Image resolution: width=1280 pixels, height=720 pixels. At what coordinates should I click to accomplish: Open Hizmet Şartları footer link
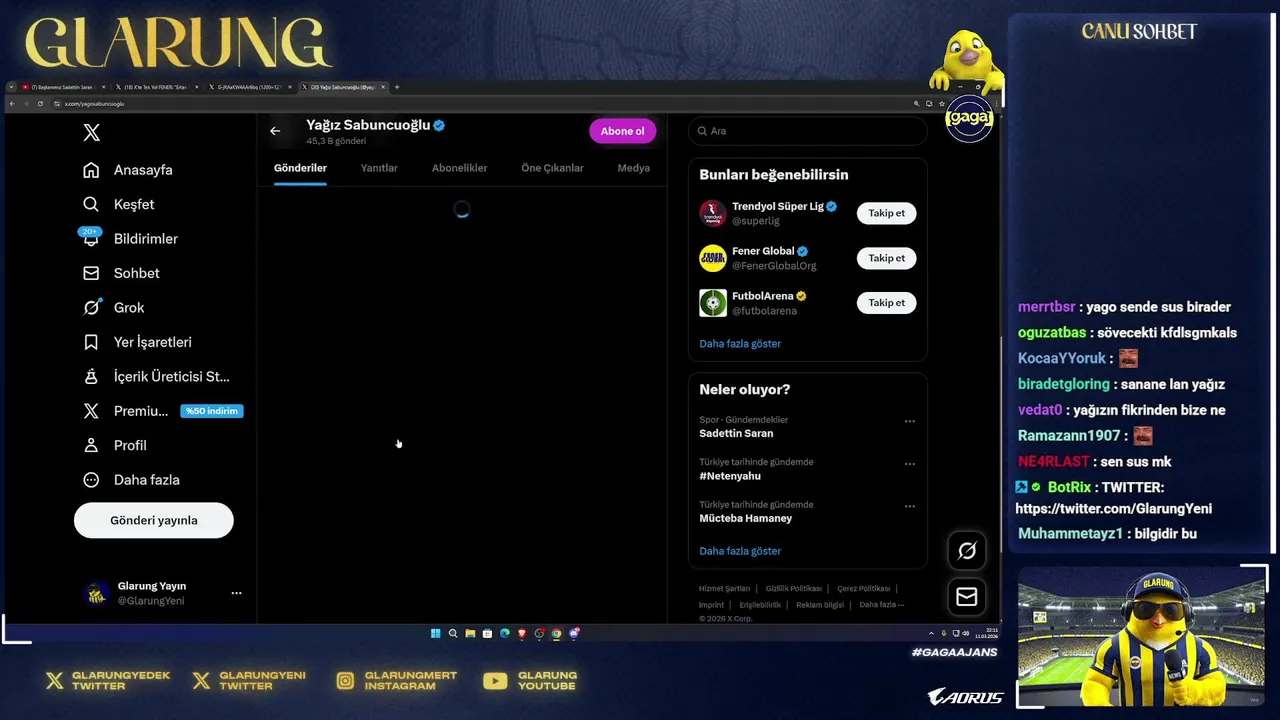724,589
